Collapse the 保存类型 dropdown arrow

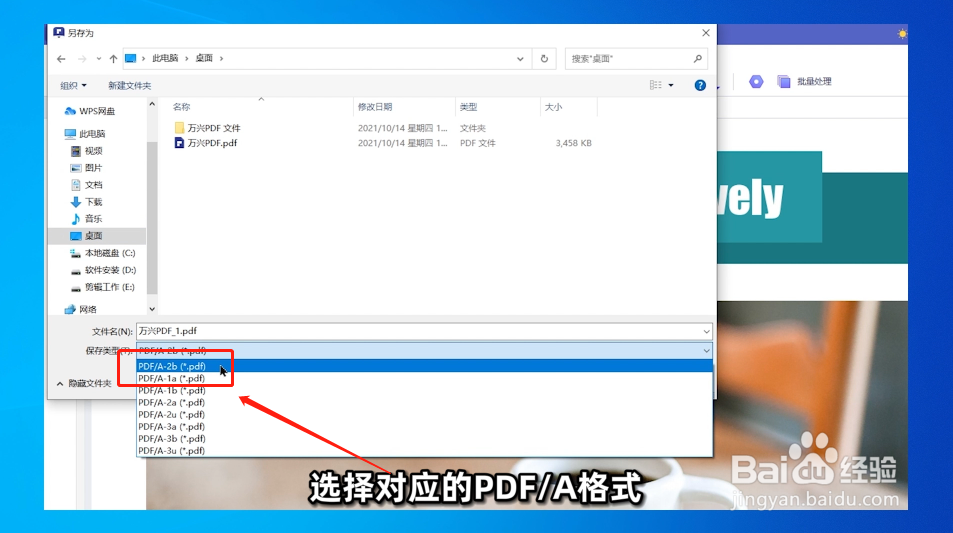point(706,351)
